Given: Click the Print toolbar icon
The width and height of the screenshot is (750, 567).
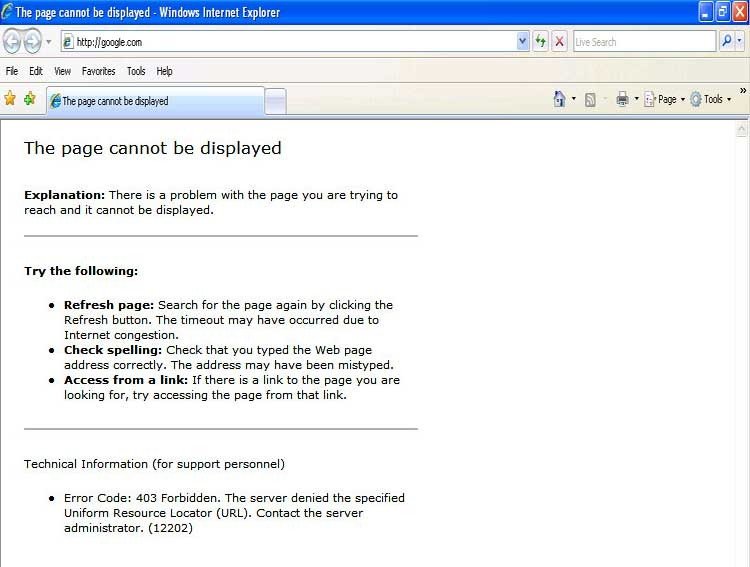Looking at the screenshot, I should pos(622,99).
